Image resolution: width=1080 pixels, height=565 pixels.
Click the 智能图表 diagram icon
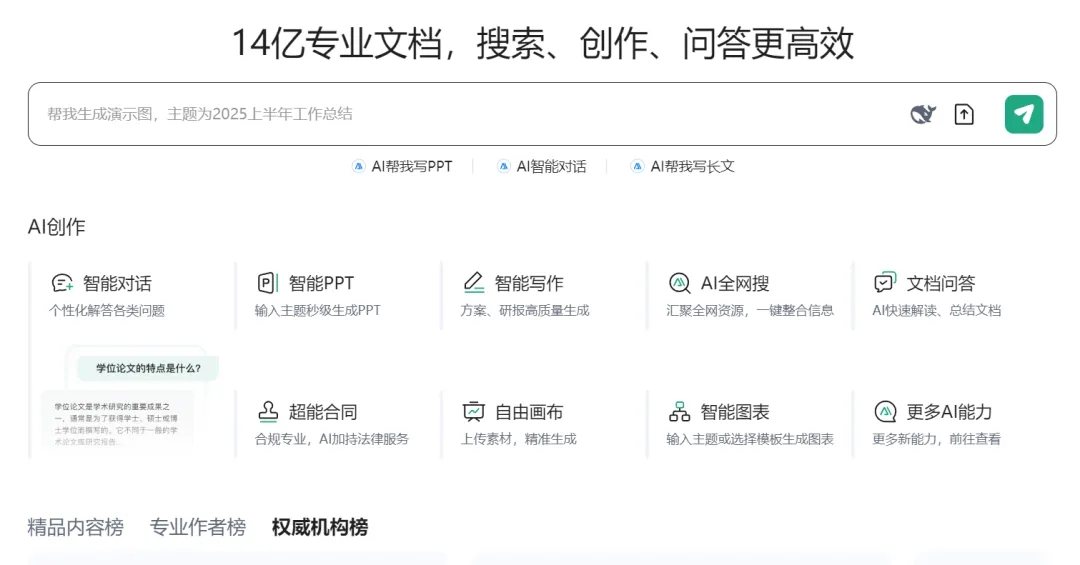point(679,411)
